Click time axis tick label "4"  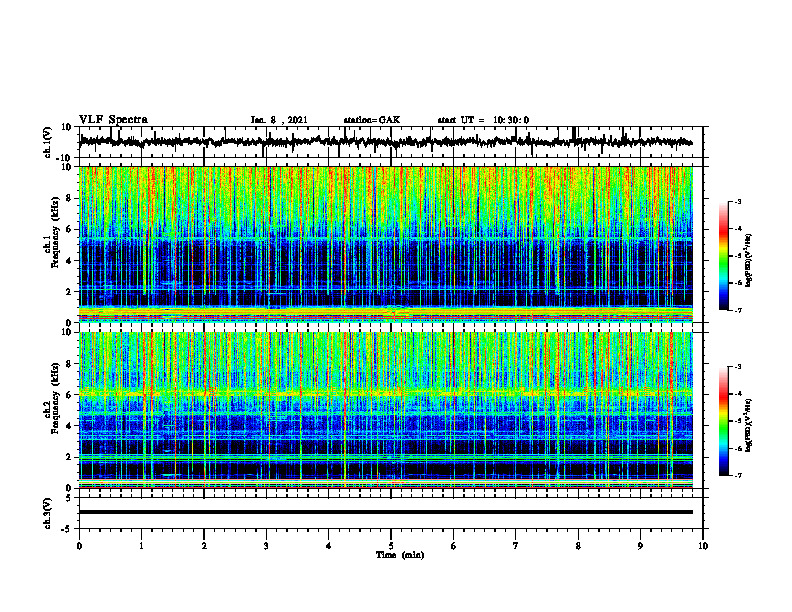pyautogui.click(x=329, y=546)
